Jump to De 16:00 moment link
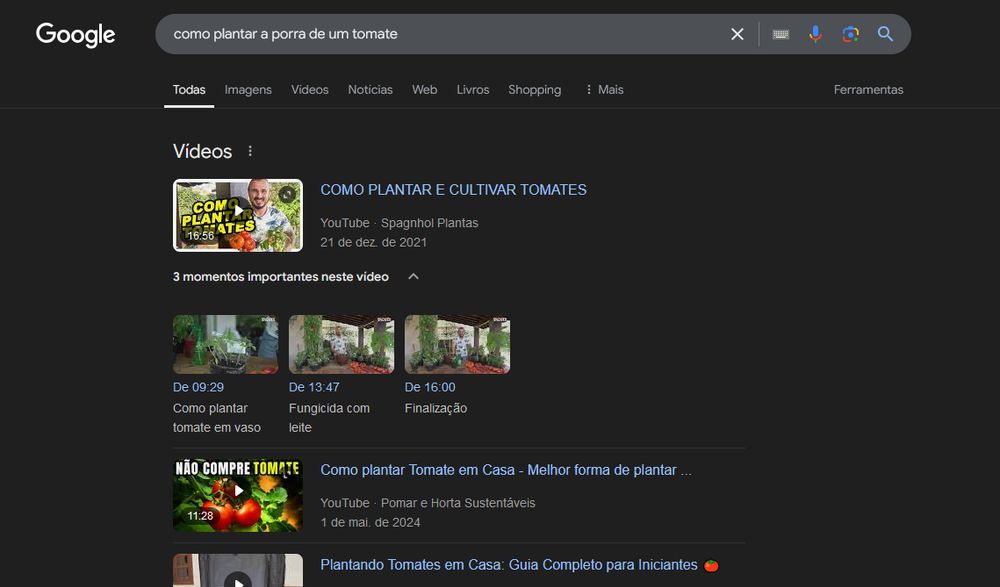The image size is (1000, 587). coord(430,387)
